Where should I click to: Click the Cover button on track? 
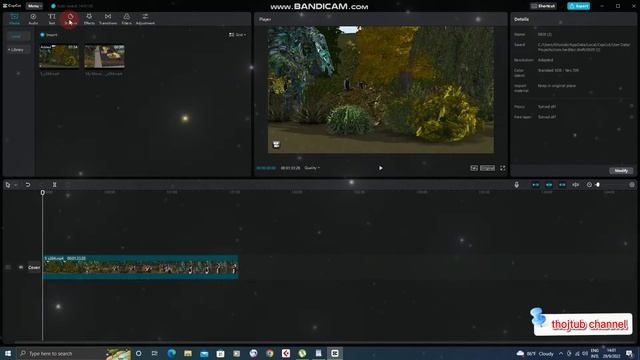[34, 267]
